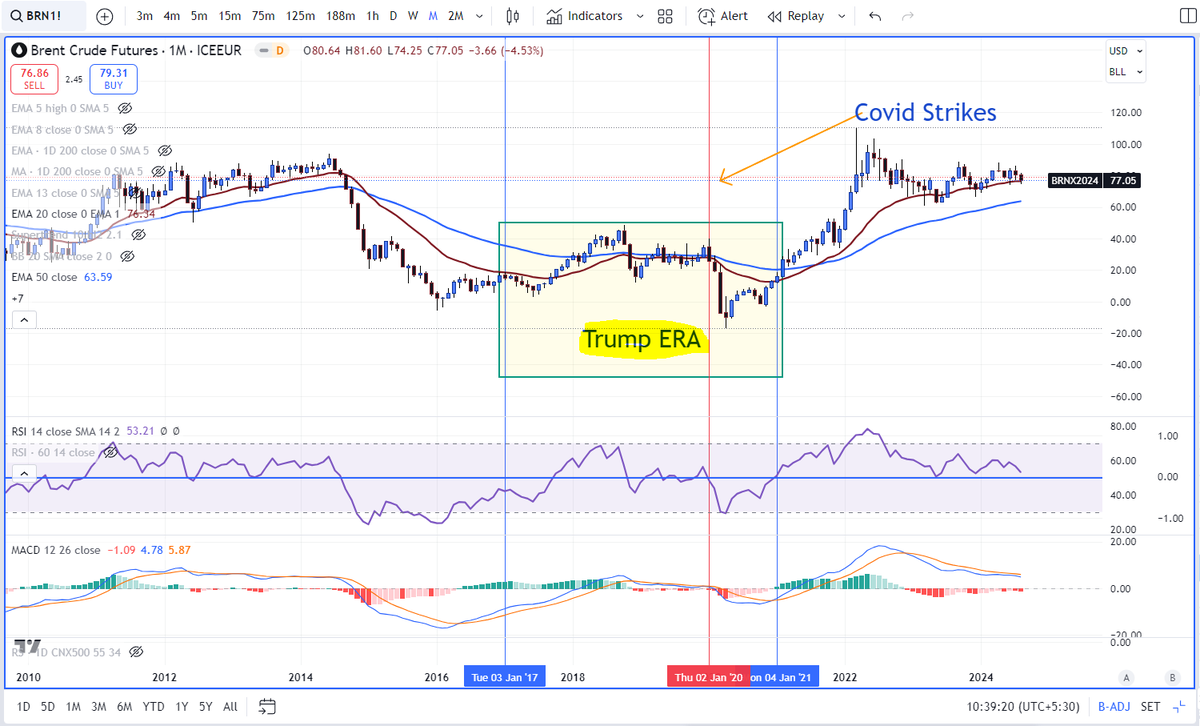This screenshot has height=726, width=1200.
Task: Open the USD currency dropdown
Action: tap(1125, 51)
